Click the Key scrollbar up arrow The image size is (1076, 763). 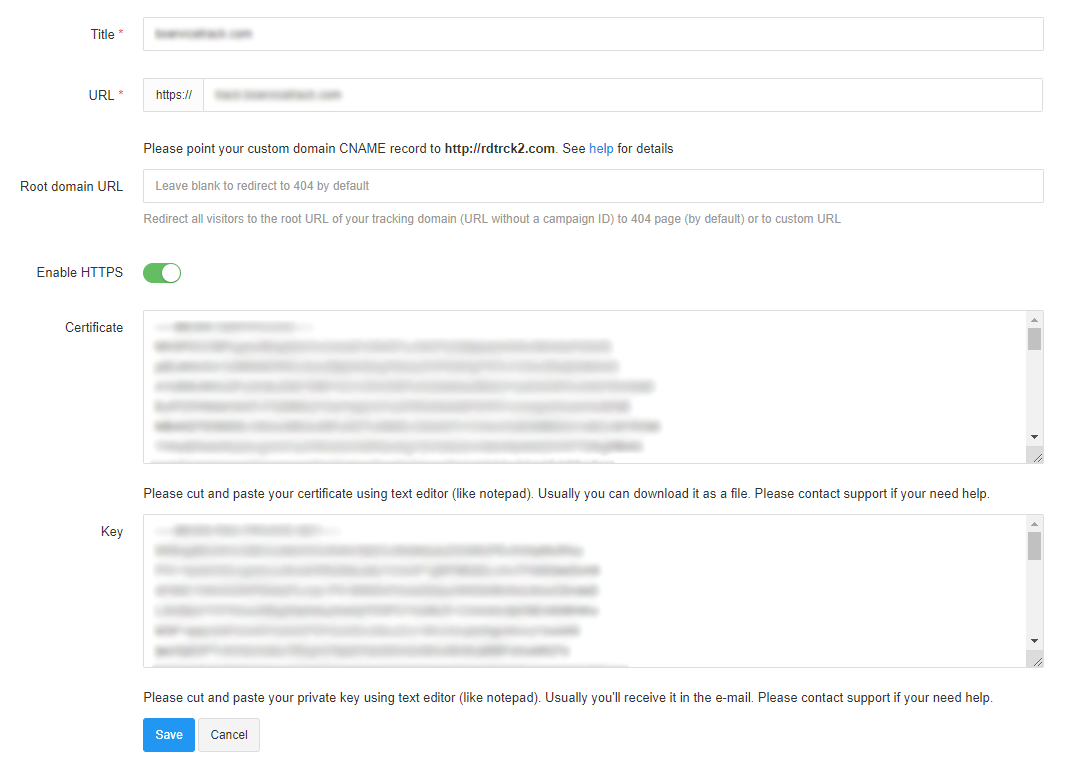pyautogui.click(x=1034, y=524)
